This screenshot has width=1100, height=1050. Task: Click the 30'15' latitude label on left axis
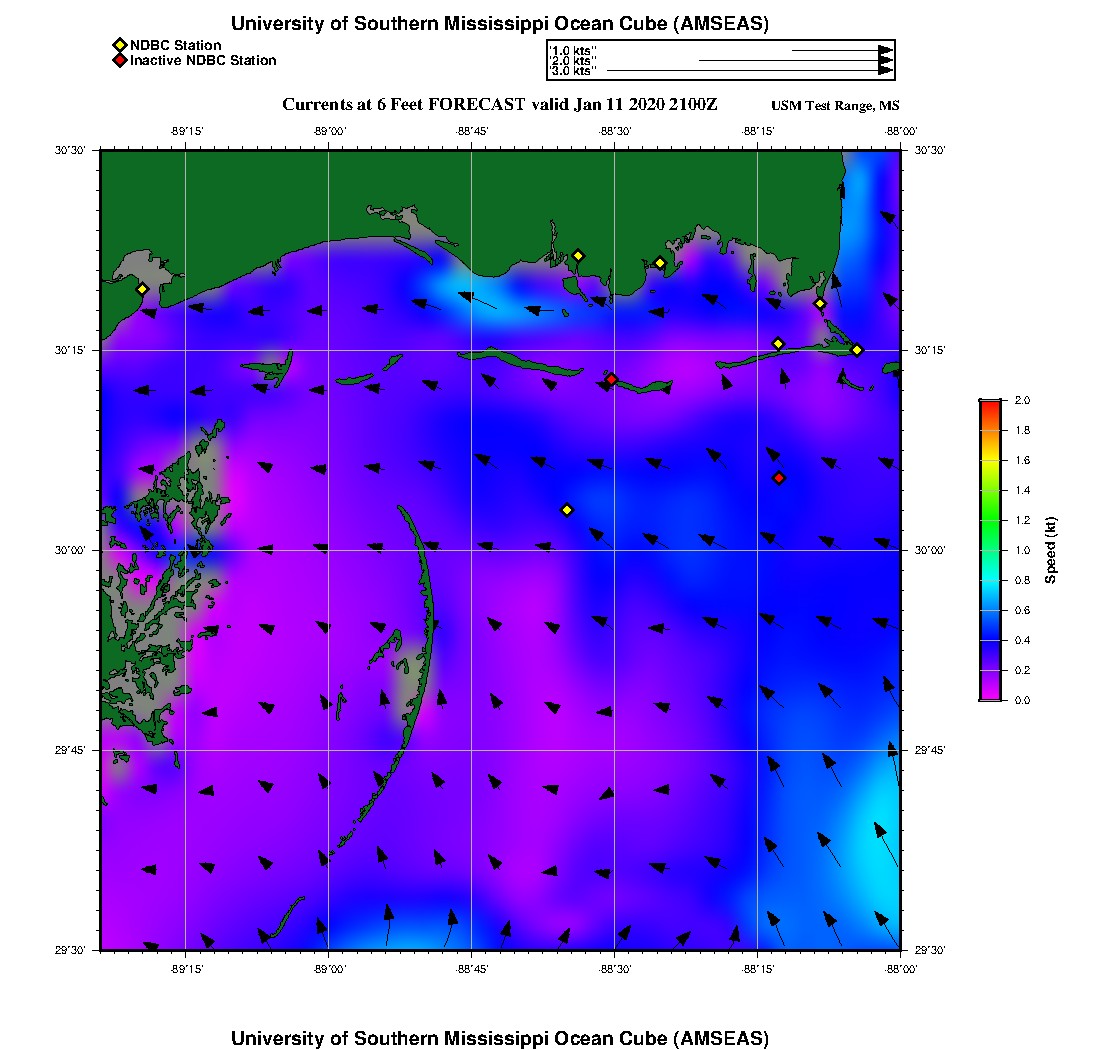[70, 350]
